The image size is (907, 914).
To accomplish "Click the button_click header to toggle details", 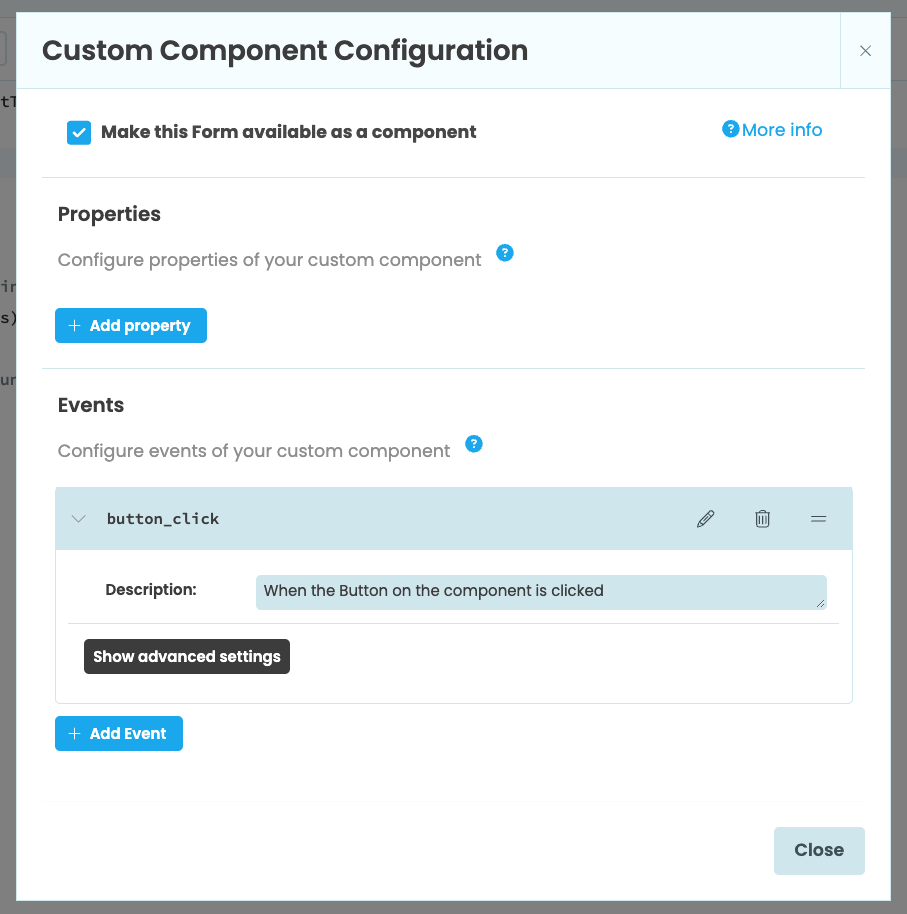I will (163, 518).
